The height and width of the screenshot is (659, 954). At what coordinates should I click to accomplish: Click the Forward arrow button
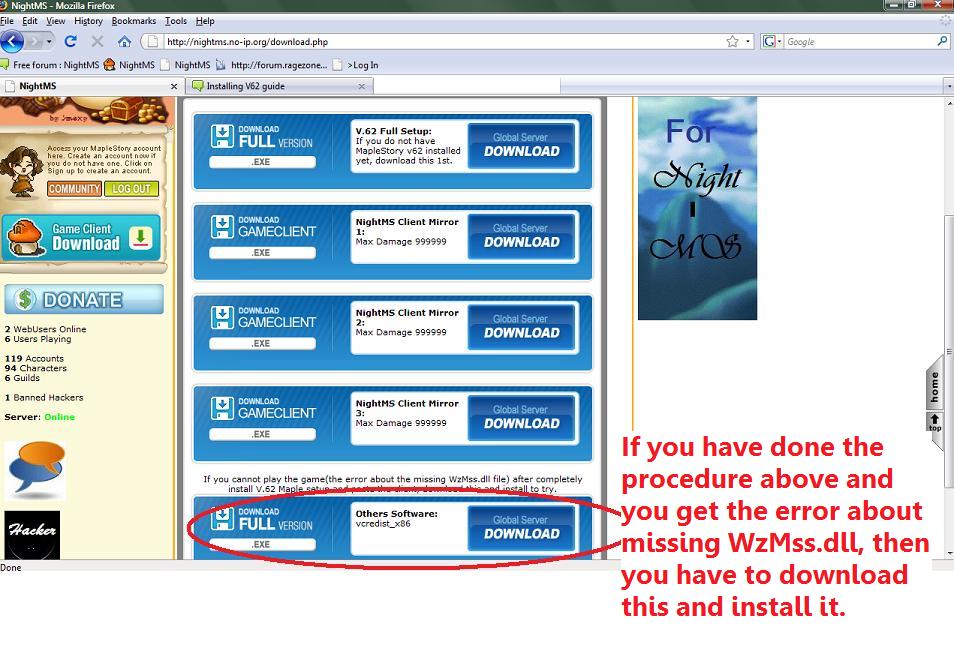[35, 41]
